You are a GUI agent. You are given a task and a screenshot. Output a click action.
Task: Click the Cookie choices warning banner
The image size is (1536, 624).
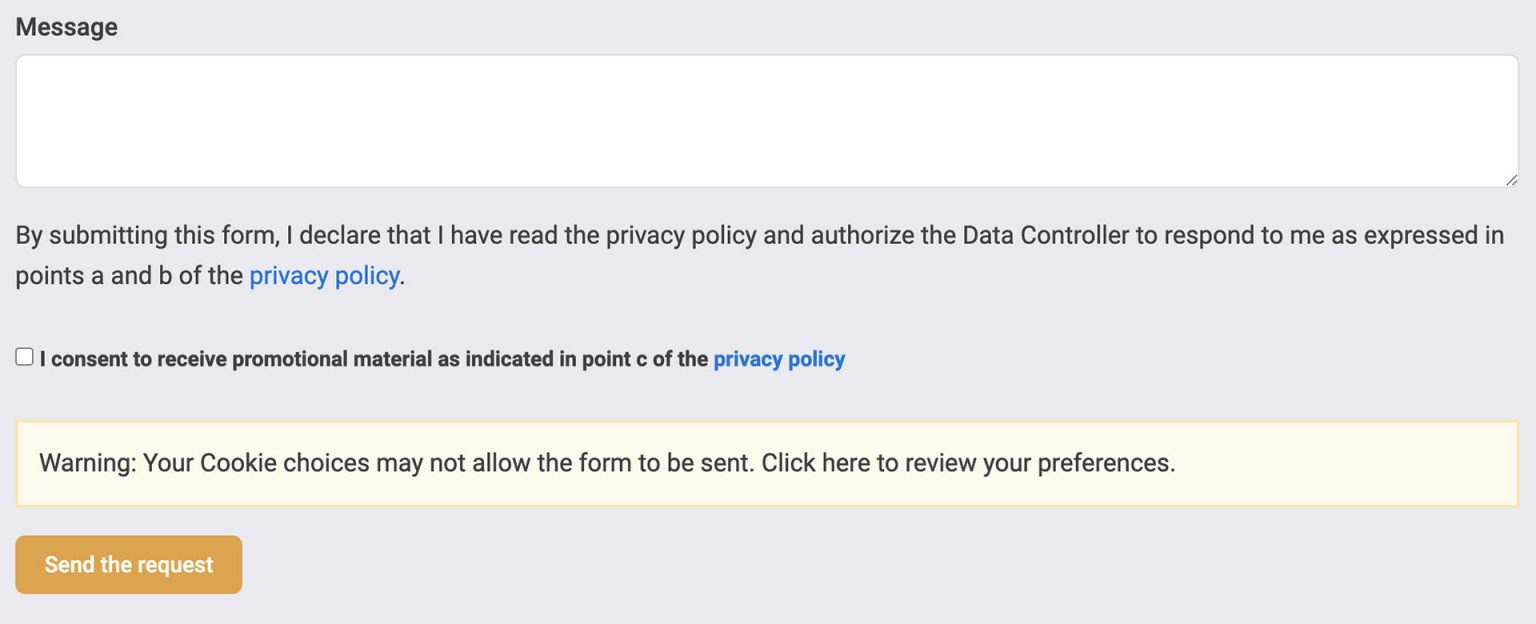(768, 463)
